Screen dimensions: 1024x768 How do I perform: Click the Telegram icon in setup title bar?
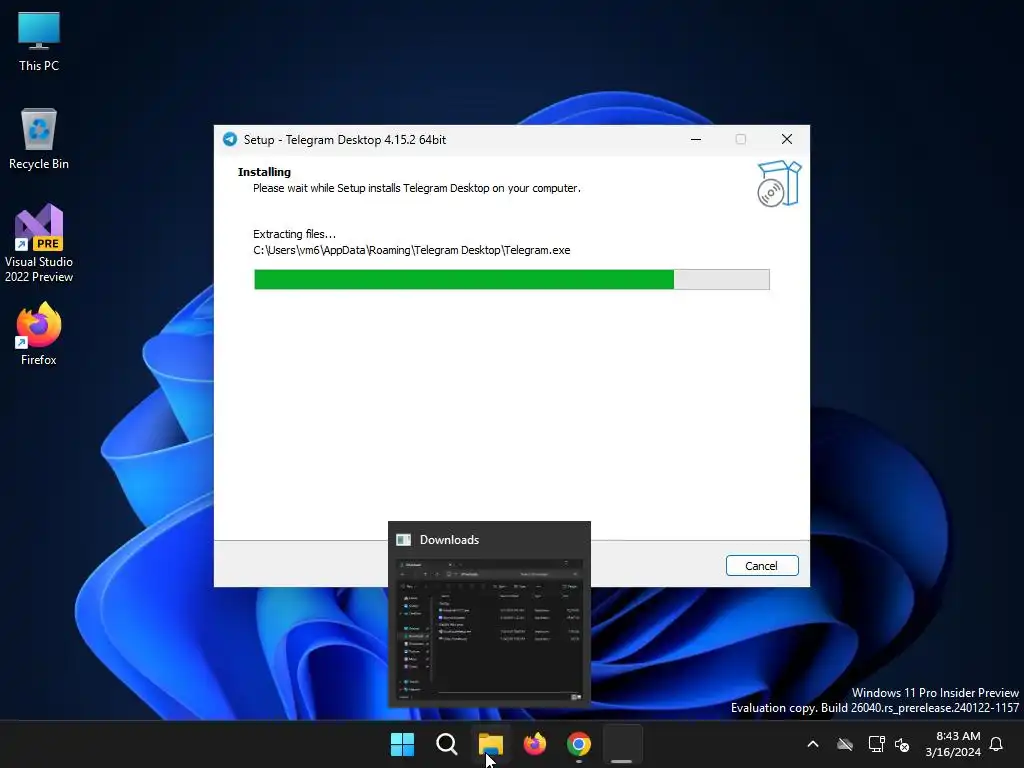[x=230, y=139]
